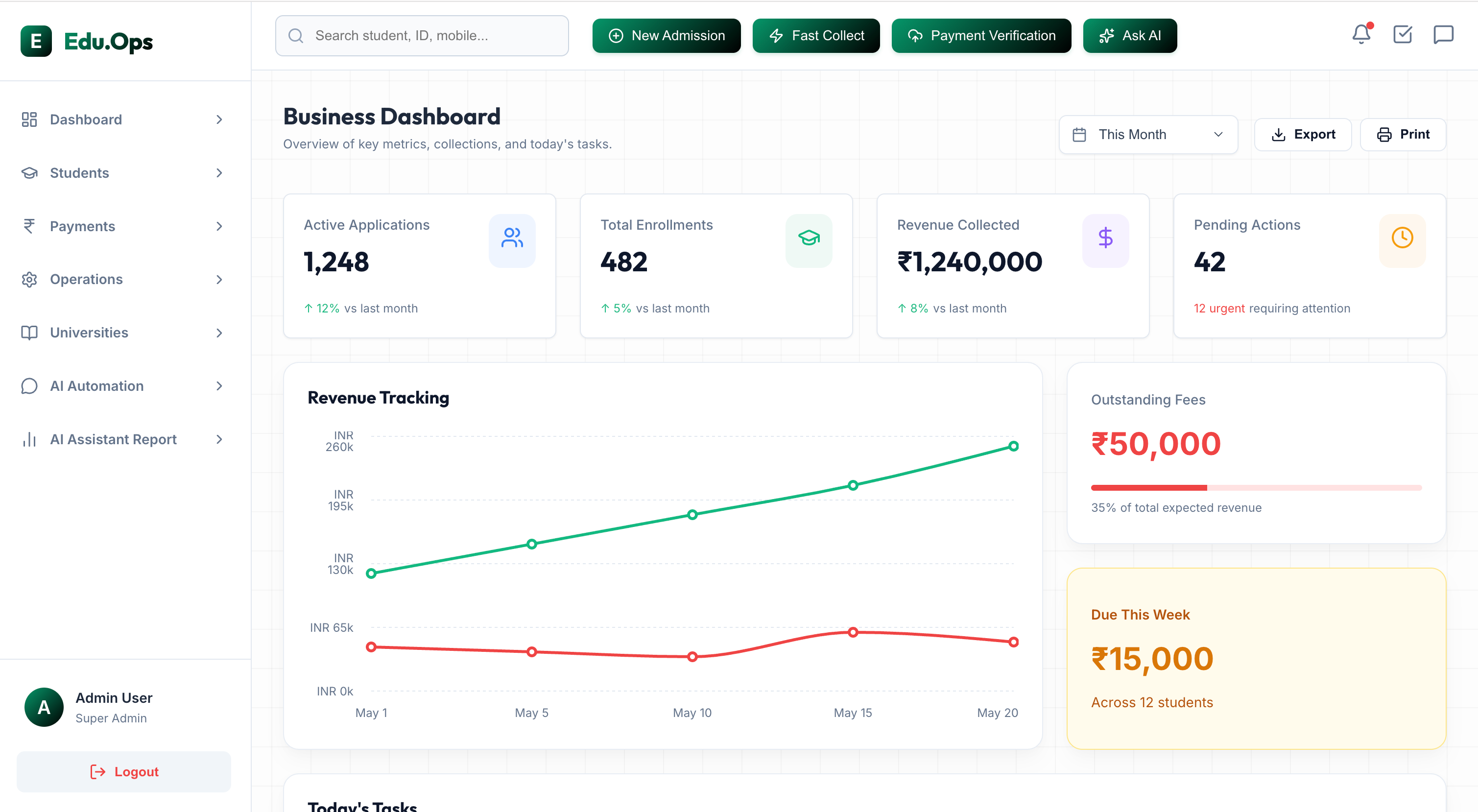Click the Admin User avatar
The image size is (1478, 812).
pos(44,707)
